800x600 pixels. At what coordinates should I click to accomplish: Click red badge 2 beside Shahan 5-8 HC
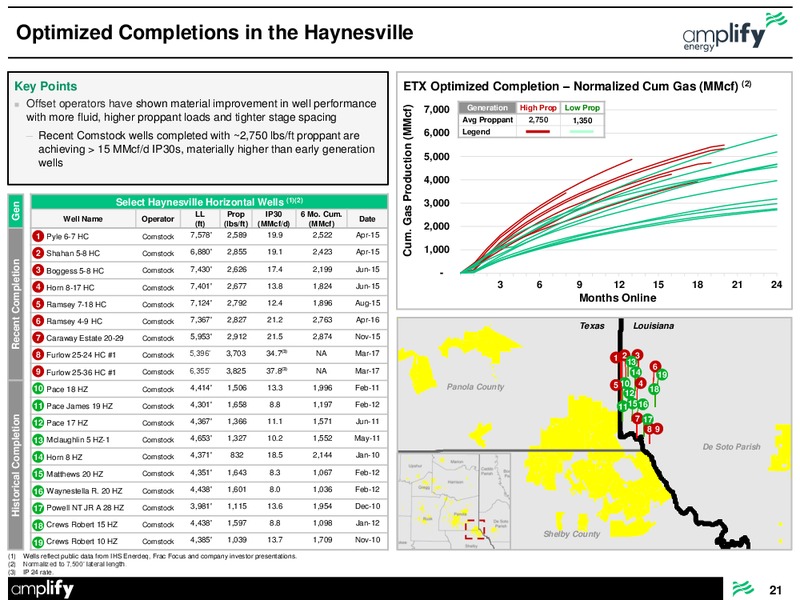pos(38,253)
